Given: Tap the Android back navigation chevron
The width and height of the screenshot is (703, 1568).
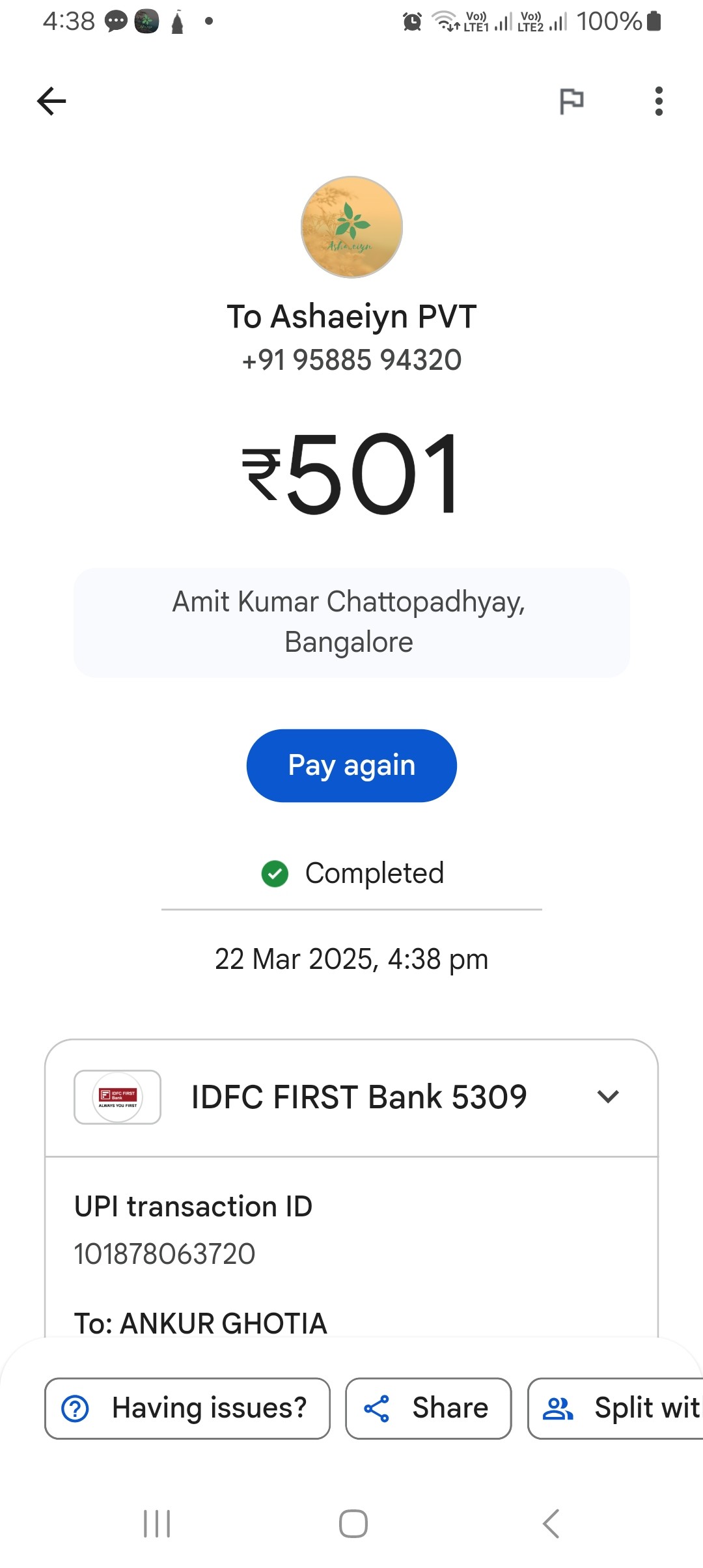Looking at the screenshot, I should point(551,1524).
